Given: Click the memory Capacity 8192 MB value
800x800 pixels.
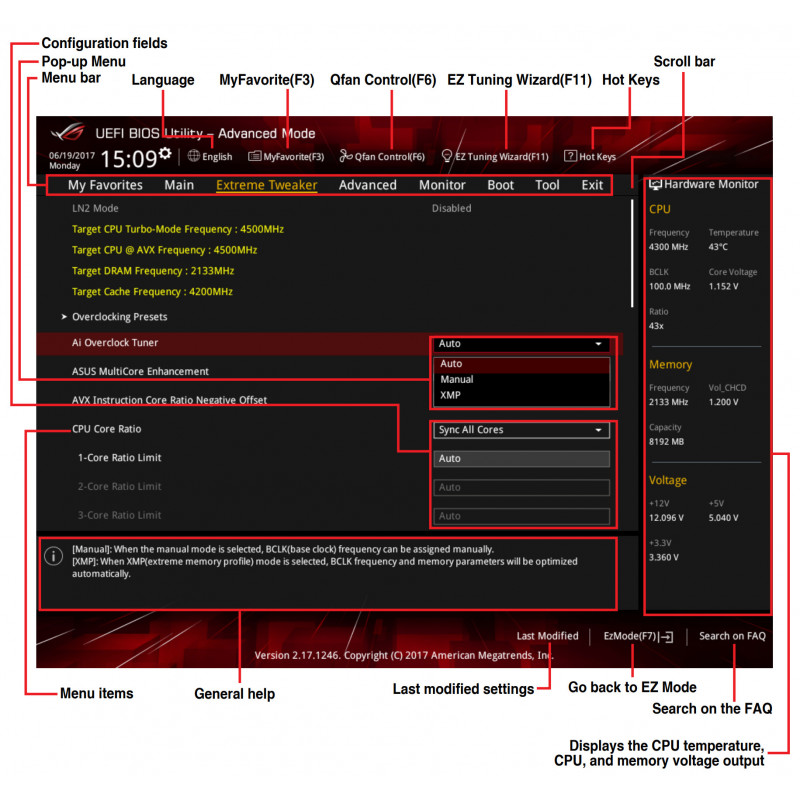Looking at the screenshot, I should tap(666, 442).
